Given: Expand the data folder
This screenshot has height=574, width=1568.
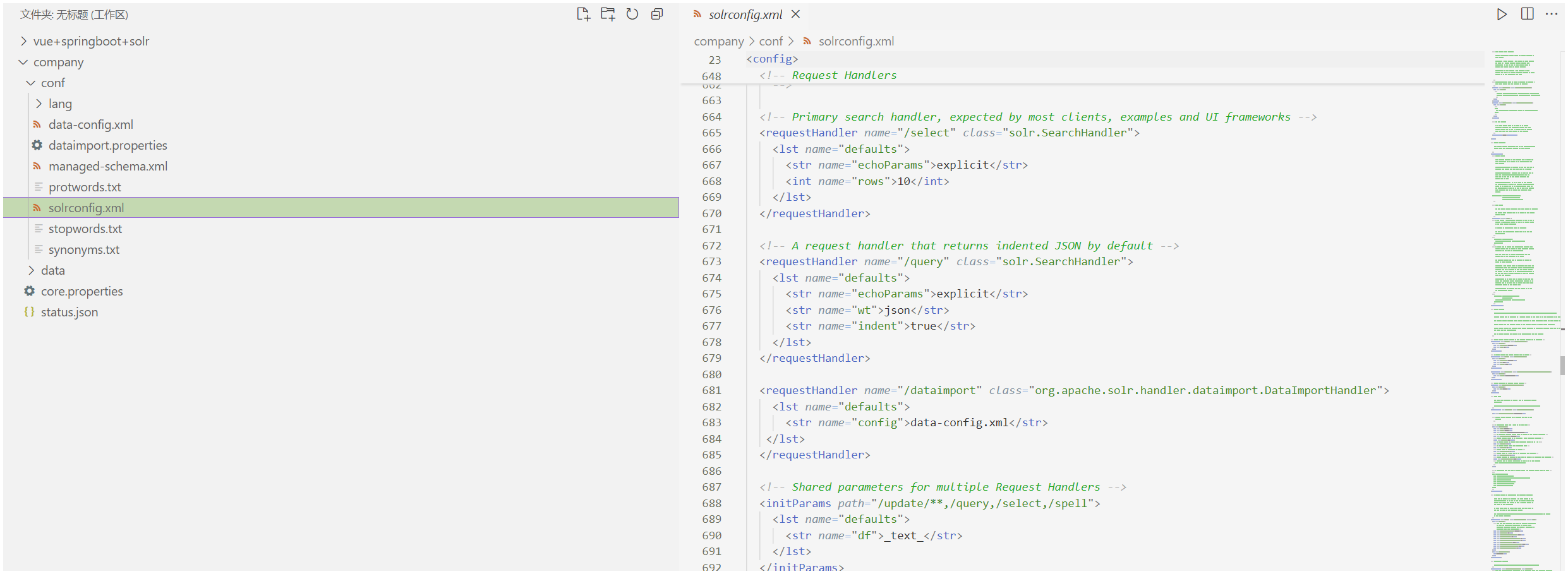Looking at the screenshot, I should 53,271.
